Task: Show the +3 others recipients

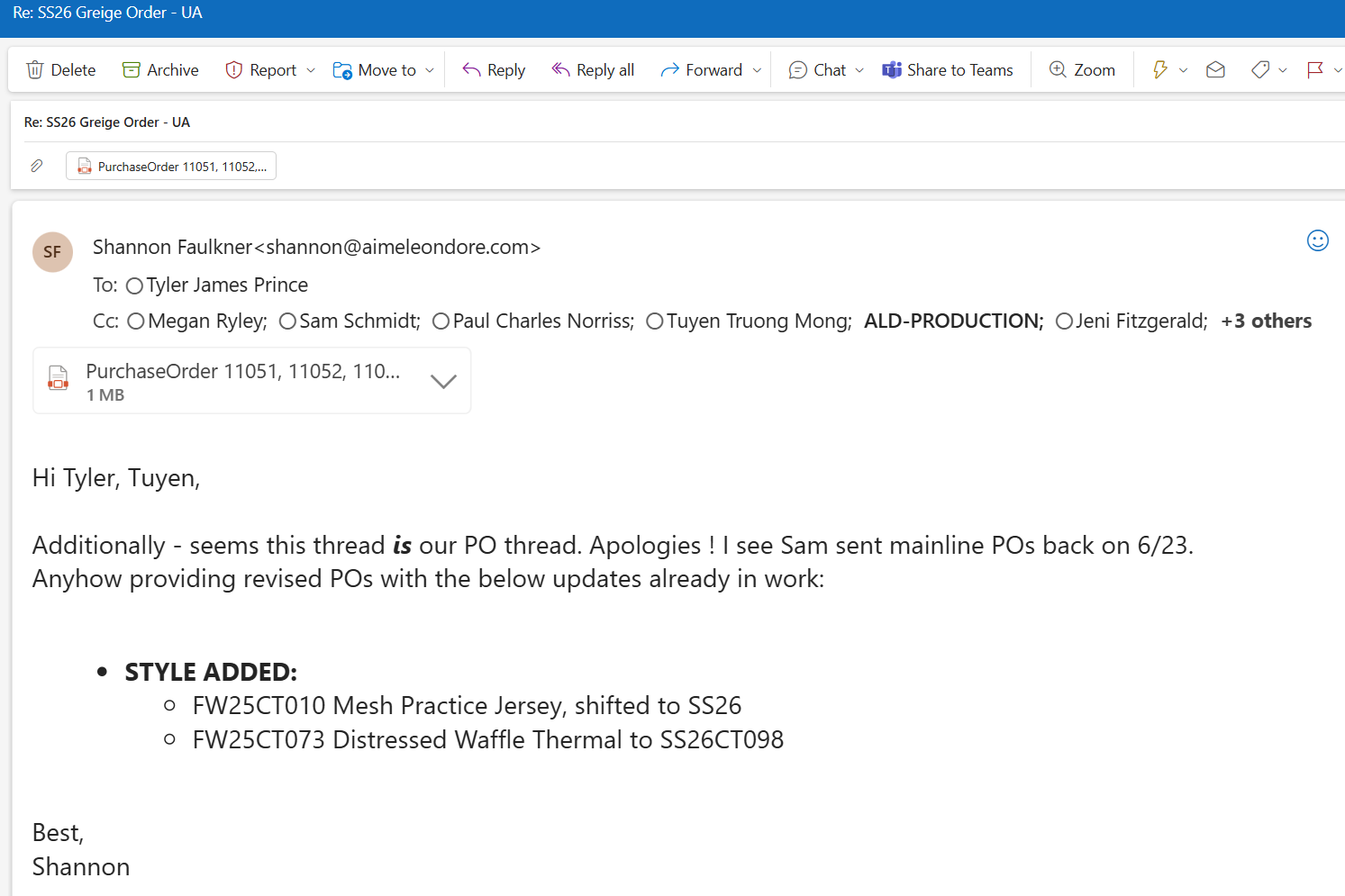Action: click(1266, 321)
